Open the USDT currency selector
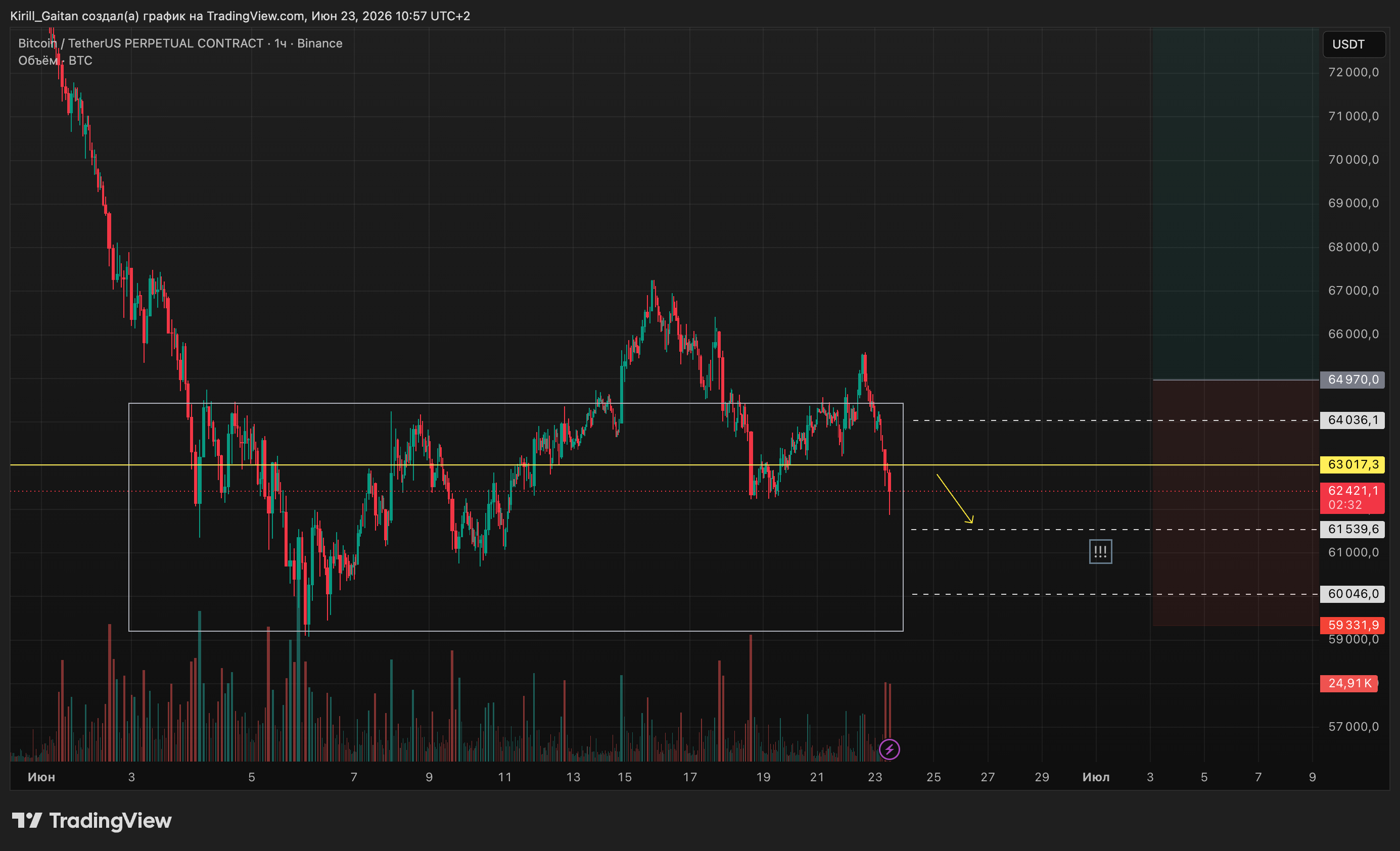 [1354, 44]
